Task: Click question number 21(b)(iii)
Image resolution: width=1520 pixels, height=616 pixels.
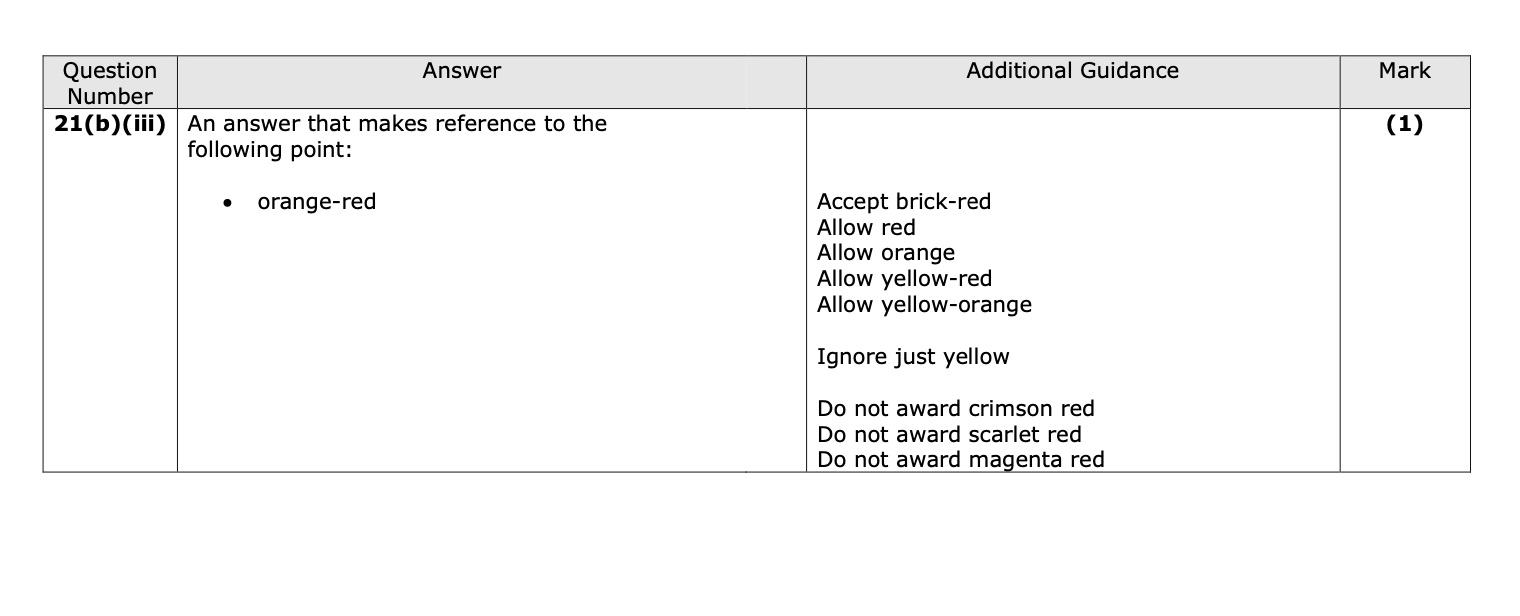Action: (x=110, y=124)
